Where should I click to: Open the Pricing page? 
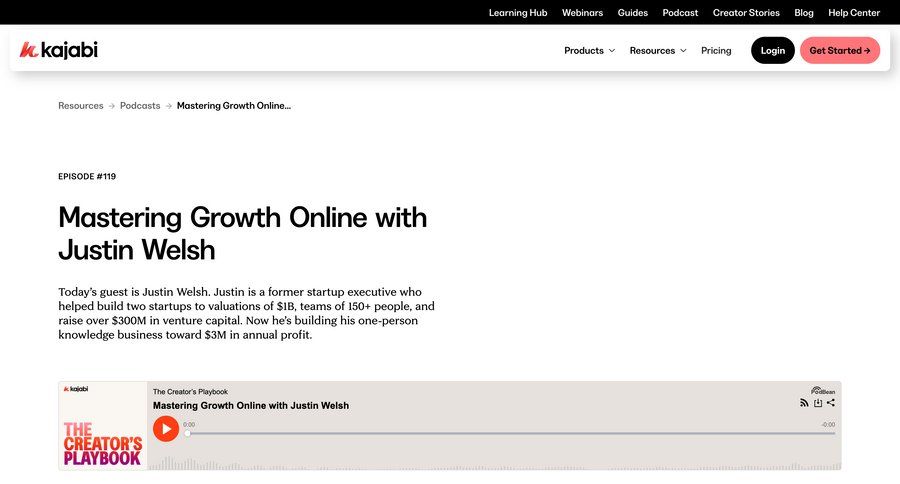point(716,51)
